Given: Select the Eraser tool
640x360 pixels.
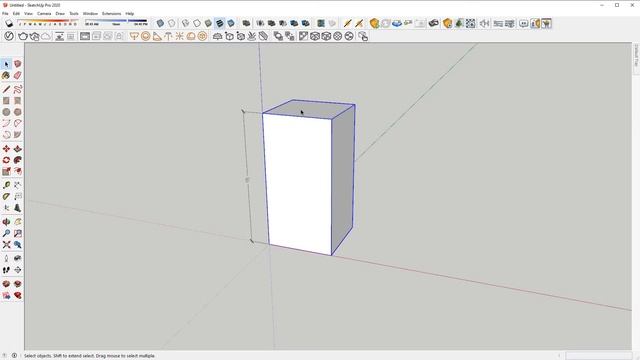Looking at the screenshot, I should point(18,76).
